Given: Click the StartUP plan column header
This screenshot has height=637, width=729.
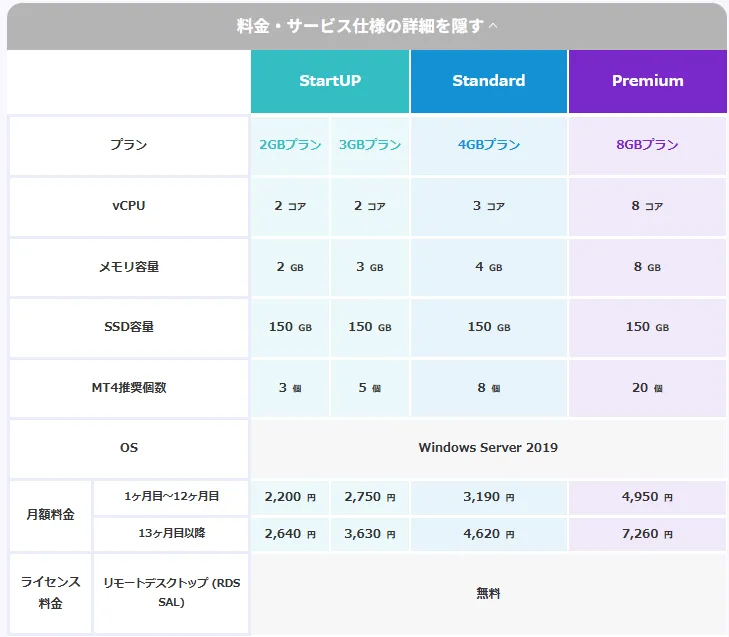Looking at the screenshot, I should [x=330, y=81].
